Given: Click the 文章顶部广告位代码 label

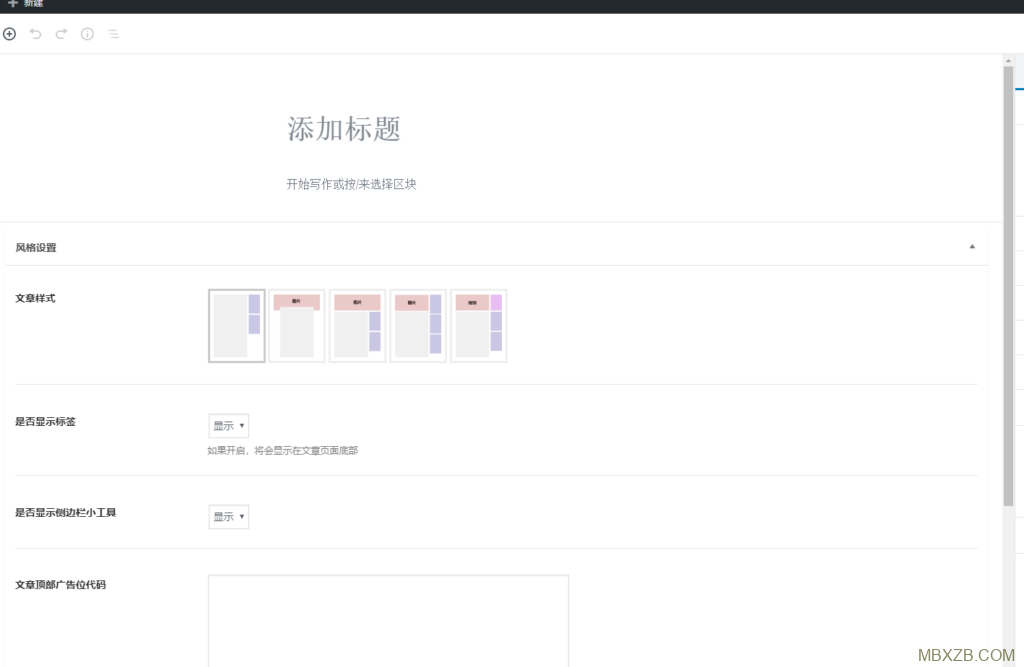Looking at the screenshot, I should 61,585.
